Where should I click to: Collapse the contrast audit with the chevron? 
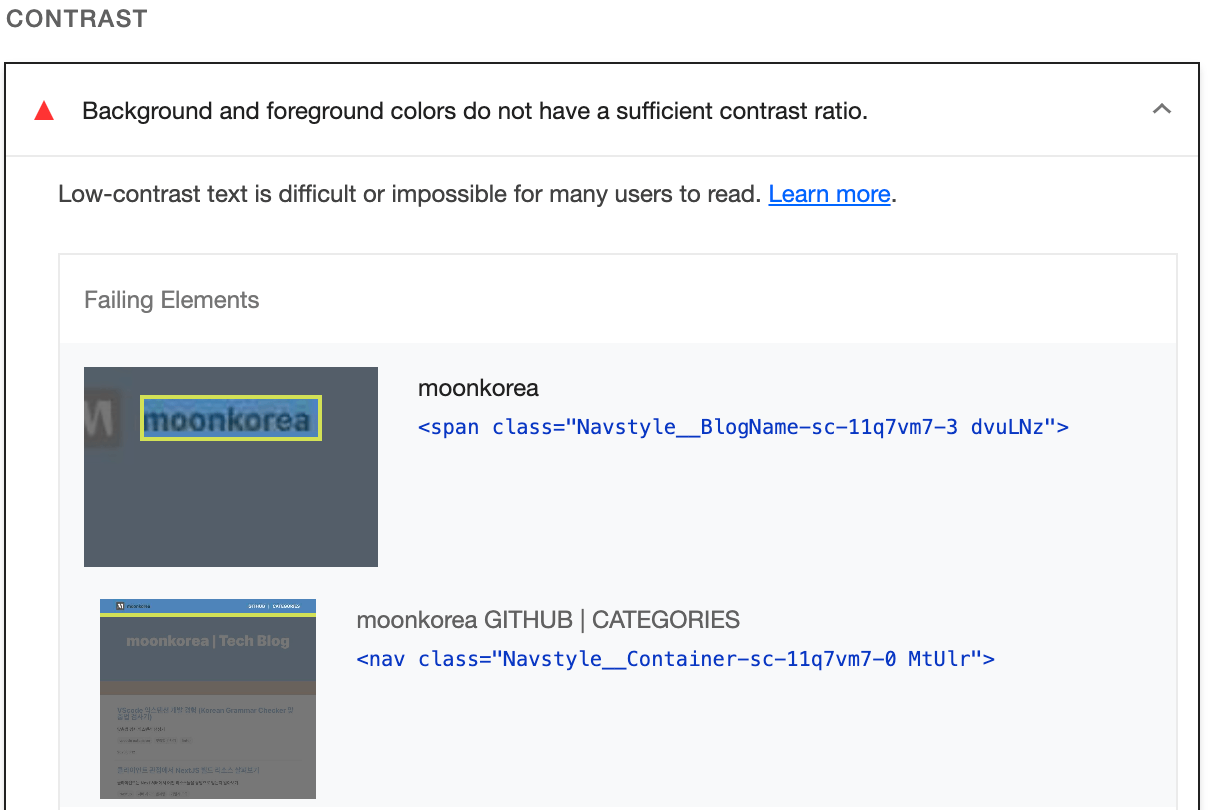[1161, 110]
